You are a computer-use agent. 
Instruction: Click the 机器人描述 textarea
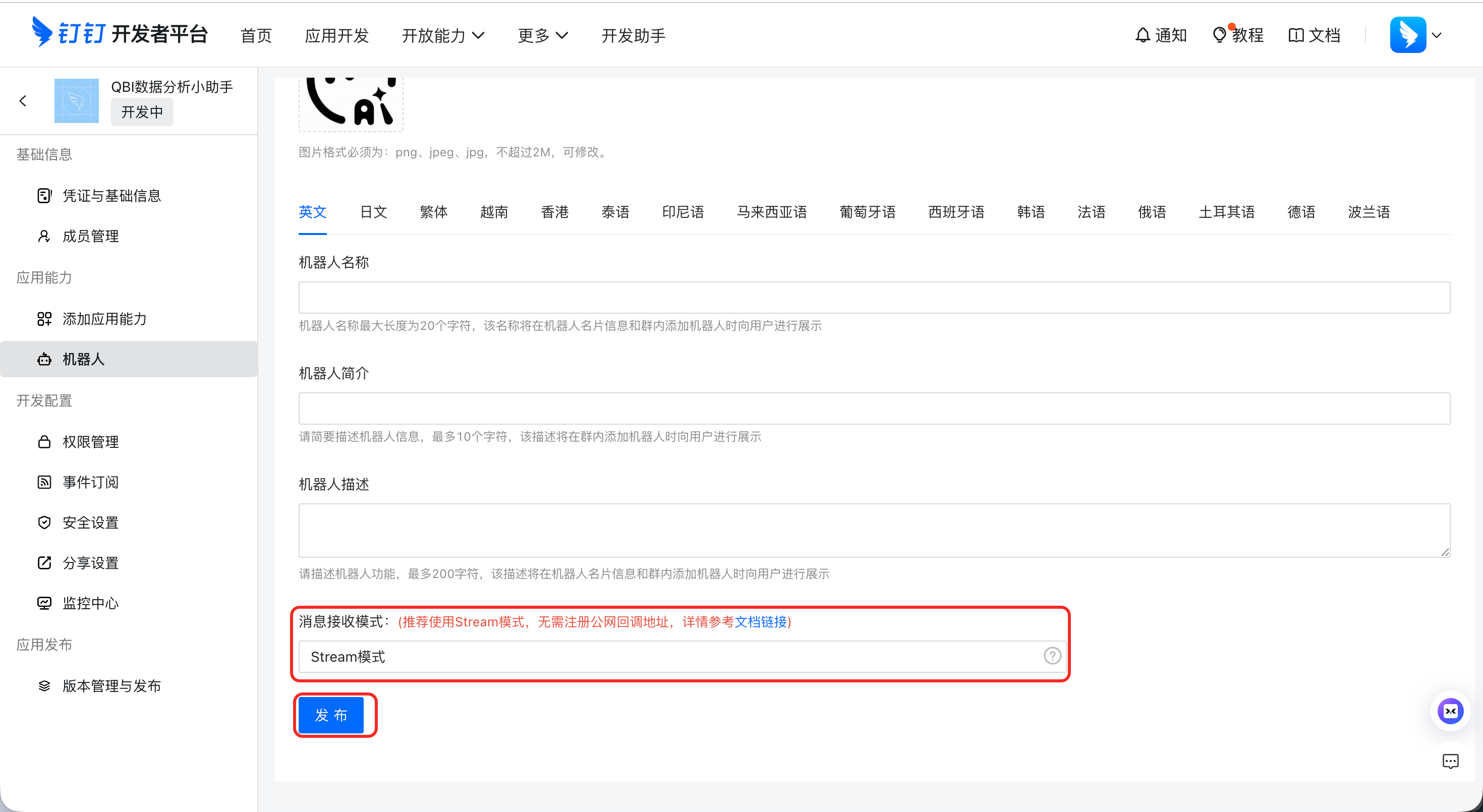click(874, 531)
